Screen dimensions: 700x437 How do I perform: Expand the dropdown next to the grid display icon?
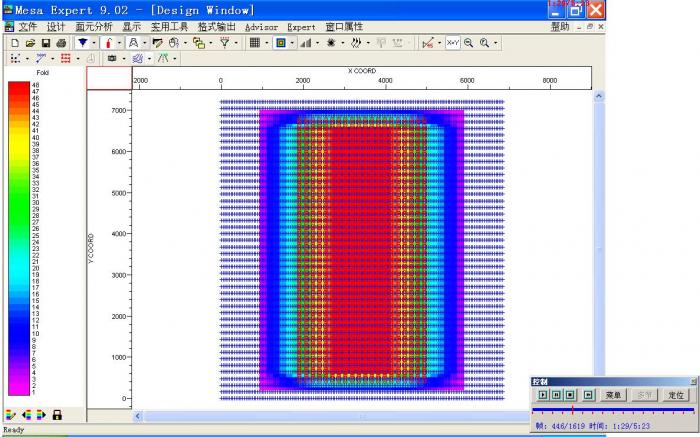tap(267, 44)
